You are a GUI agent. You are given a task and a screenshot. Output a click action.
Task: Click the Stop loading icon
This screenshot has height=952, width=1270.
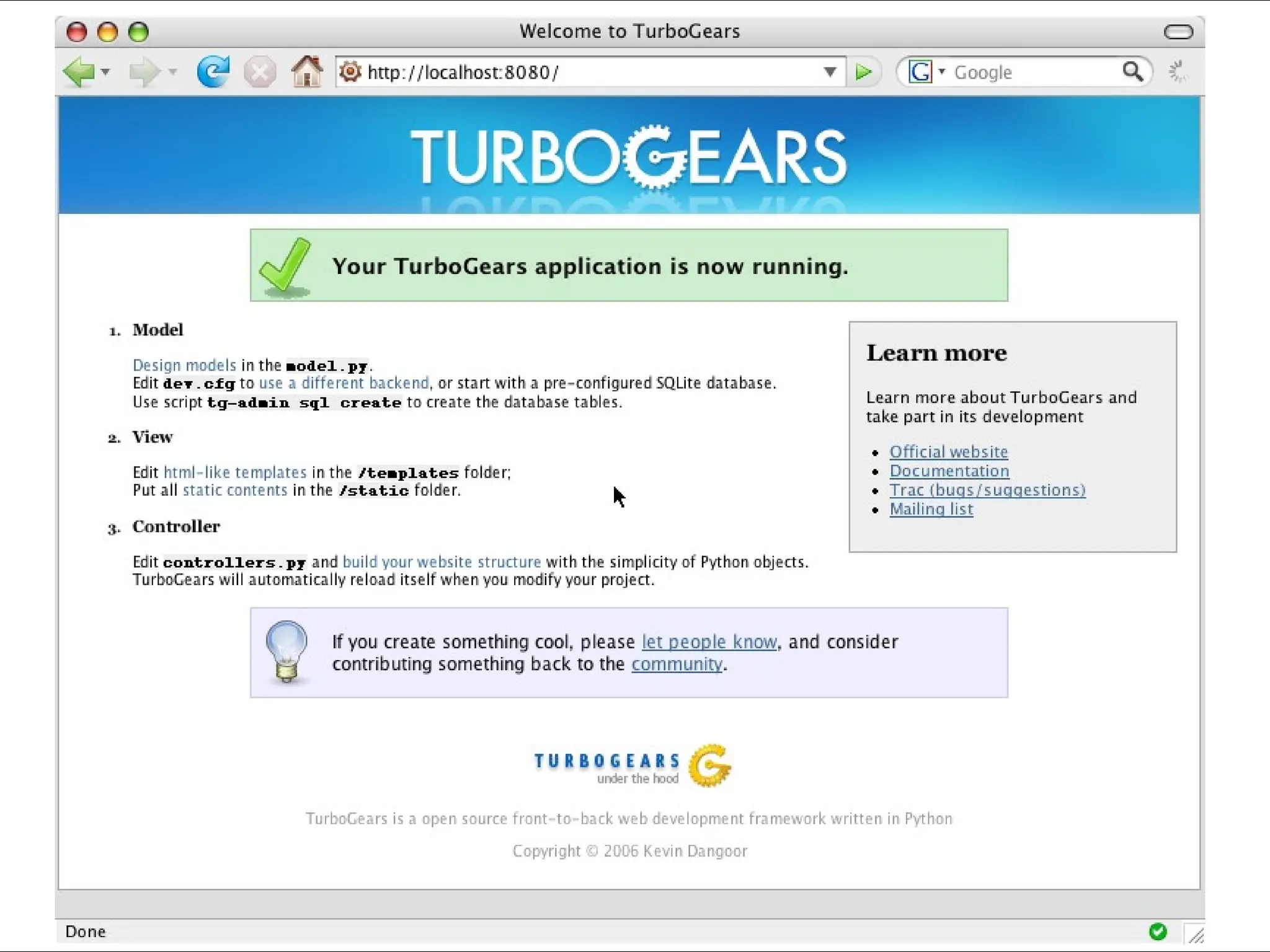click(x=260, y=73)
